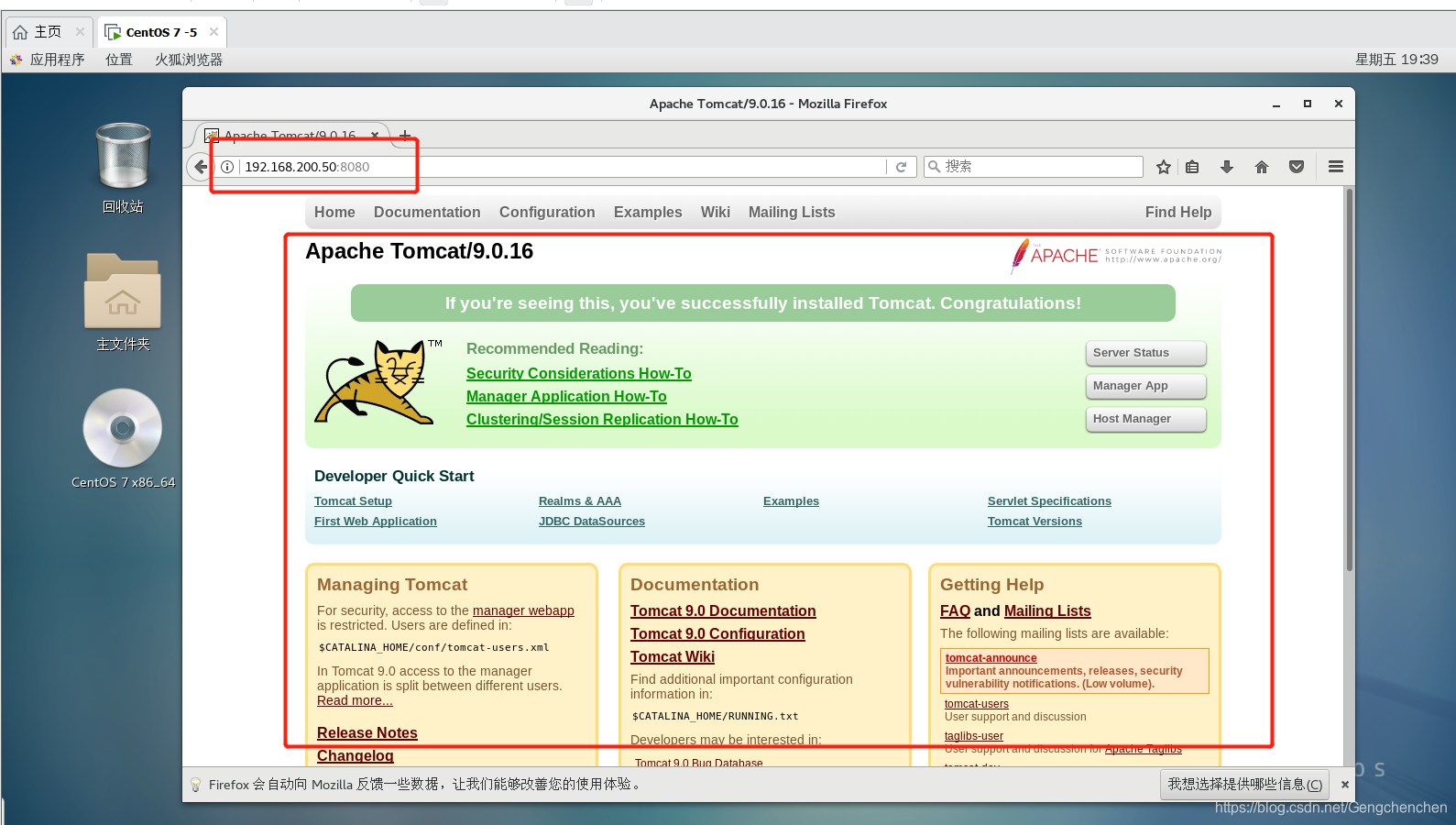
Task: Bookmark this page with the star icon
Action: point(1164,167)
